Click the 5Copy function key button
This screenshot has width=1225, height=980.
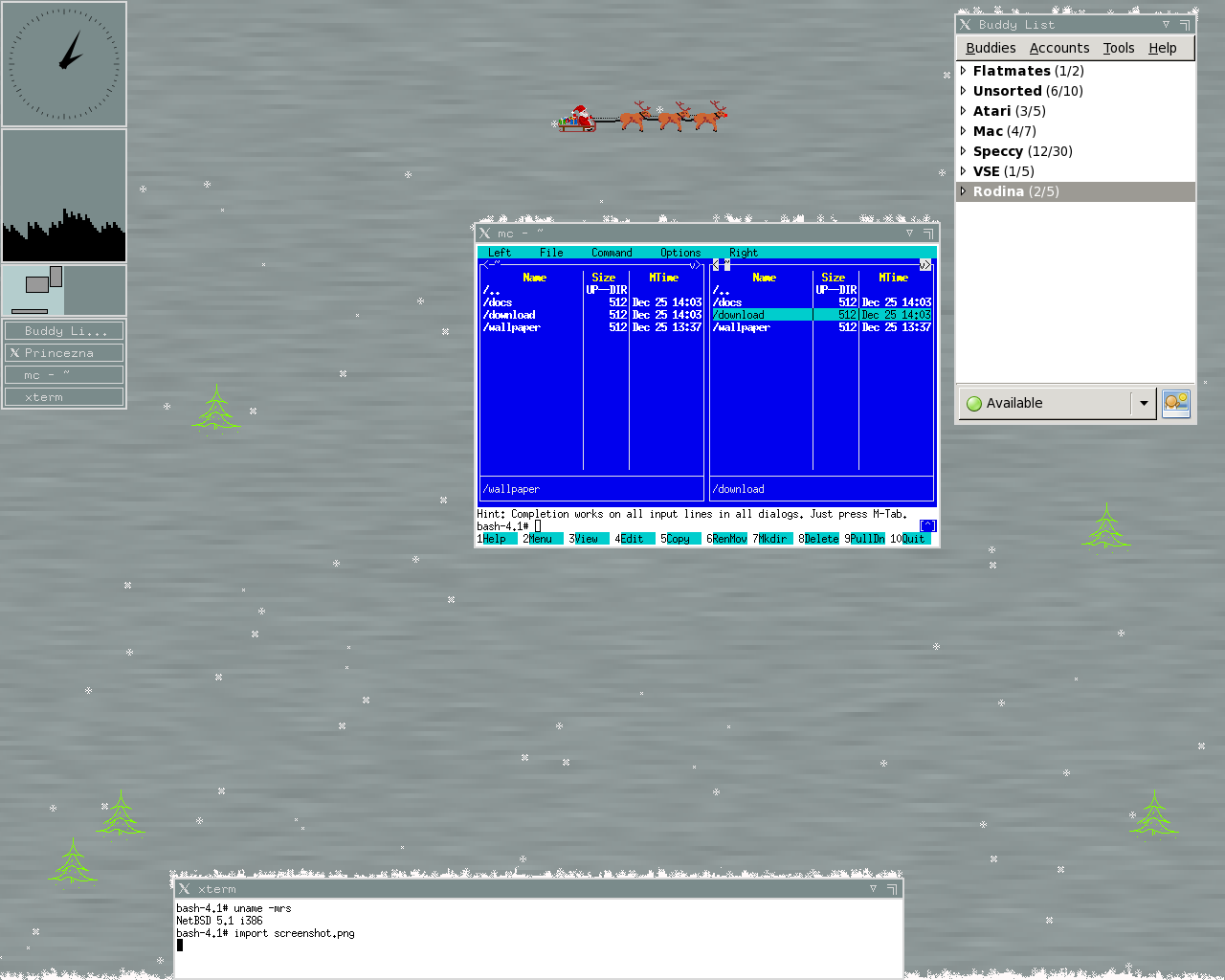click(x=678, y=539)
